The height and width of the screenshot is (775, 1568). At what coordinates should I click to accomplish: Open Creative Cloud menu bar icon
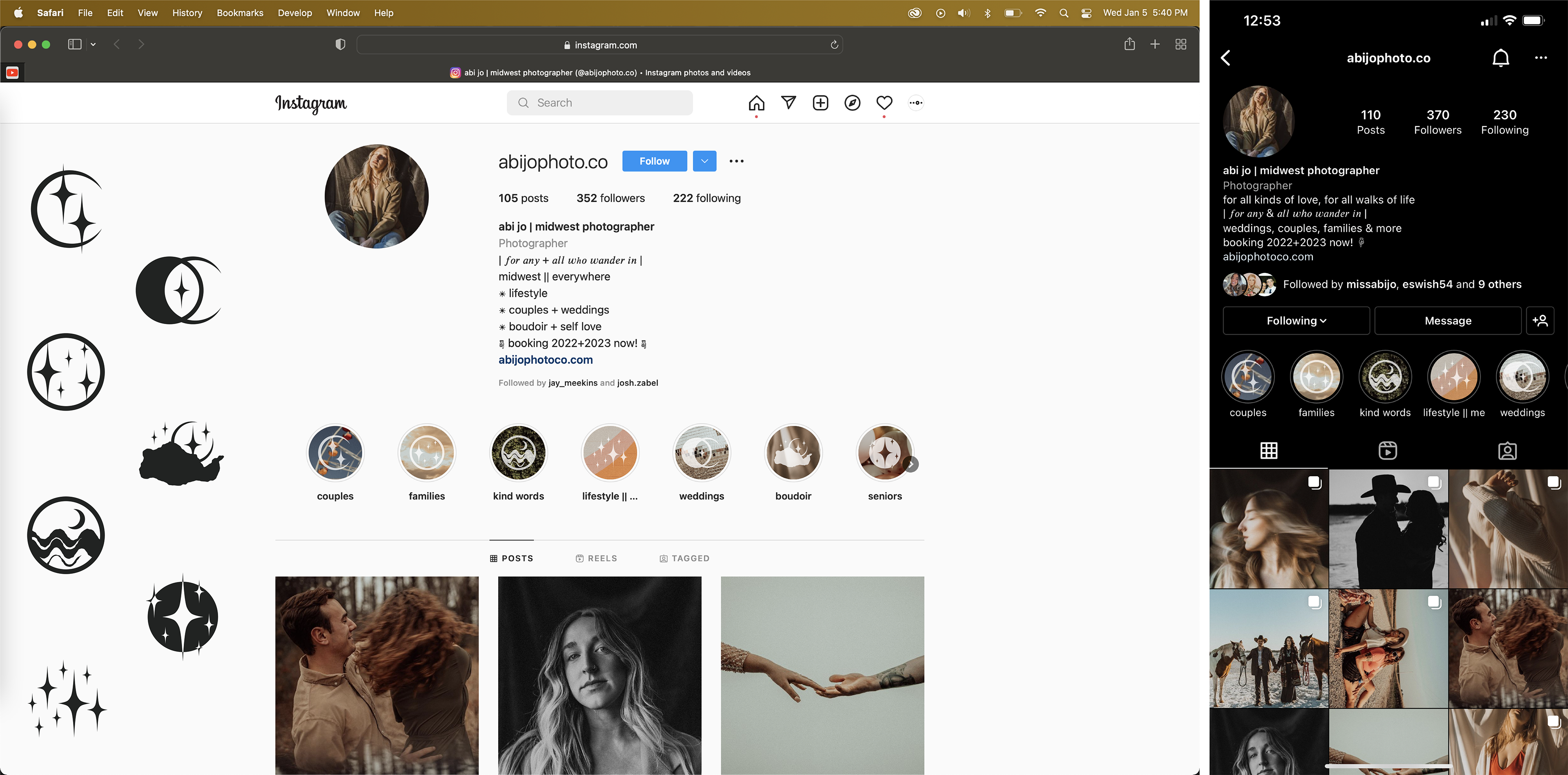coord(914,13)
